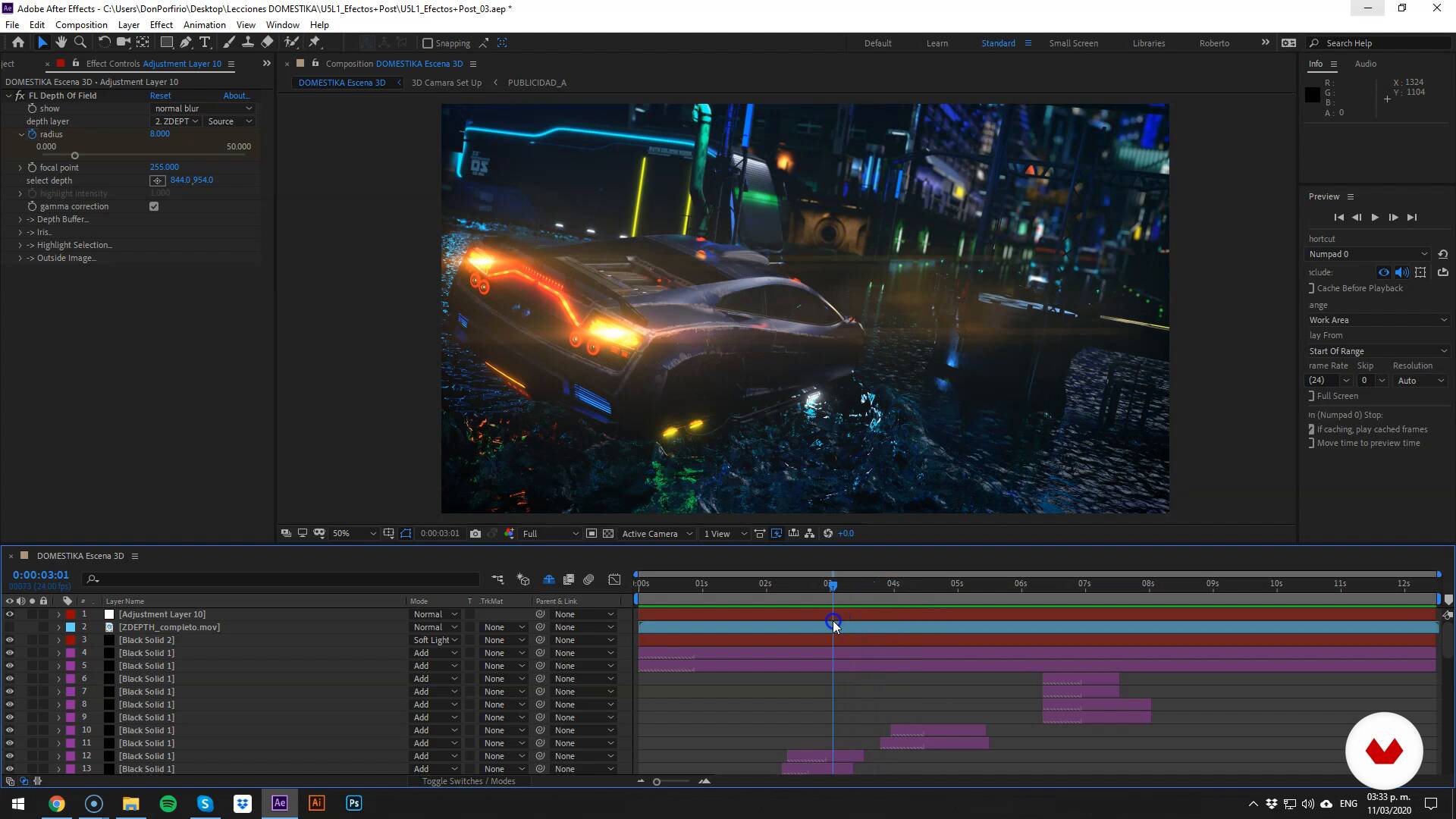Select the Hand tool
This screenshot has height=819, width=1456.
coord(61,42)
